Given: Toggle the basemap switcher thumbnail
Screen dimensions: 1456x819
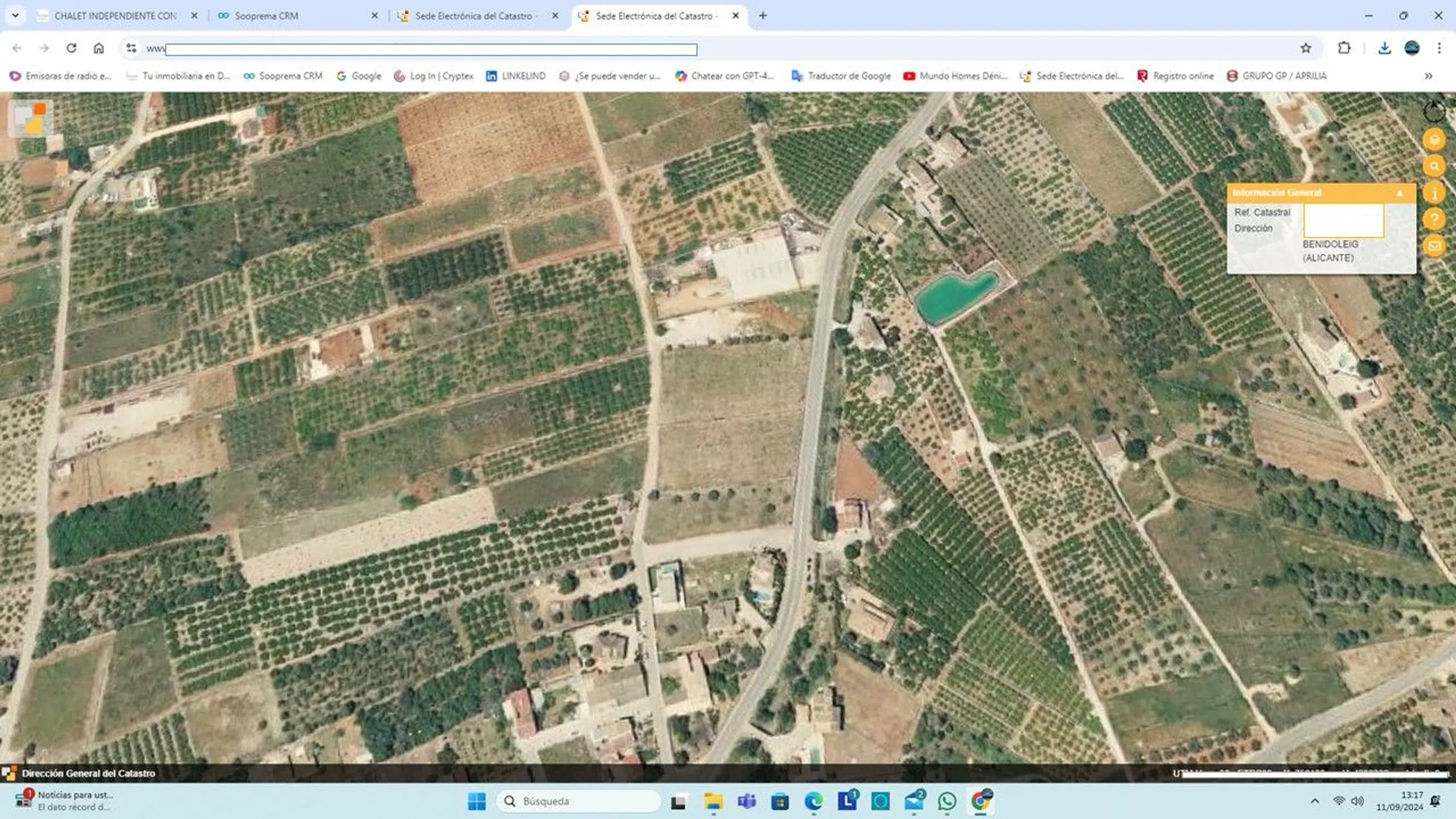Looking at the screenshot, I should 31,118.
